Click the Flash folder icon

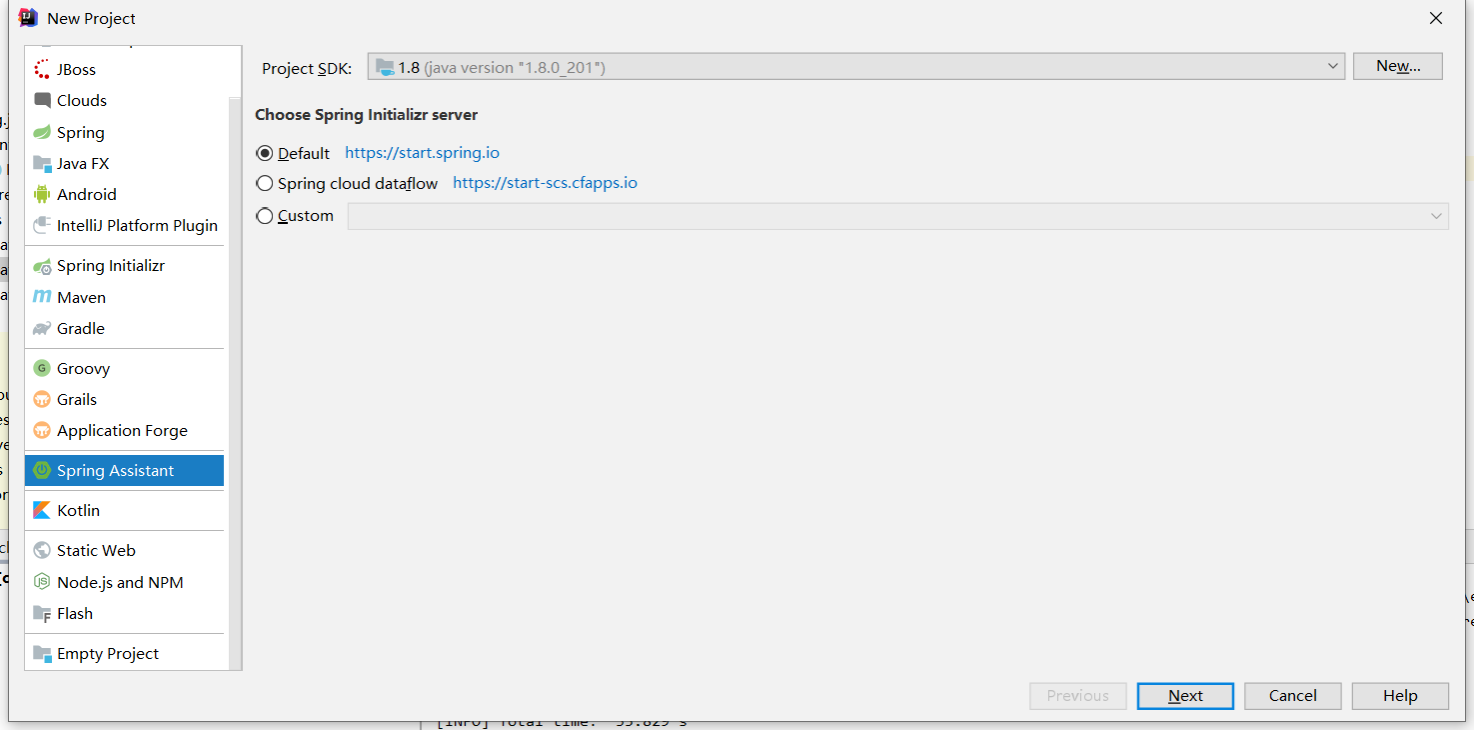pos(42,614)
